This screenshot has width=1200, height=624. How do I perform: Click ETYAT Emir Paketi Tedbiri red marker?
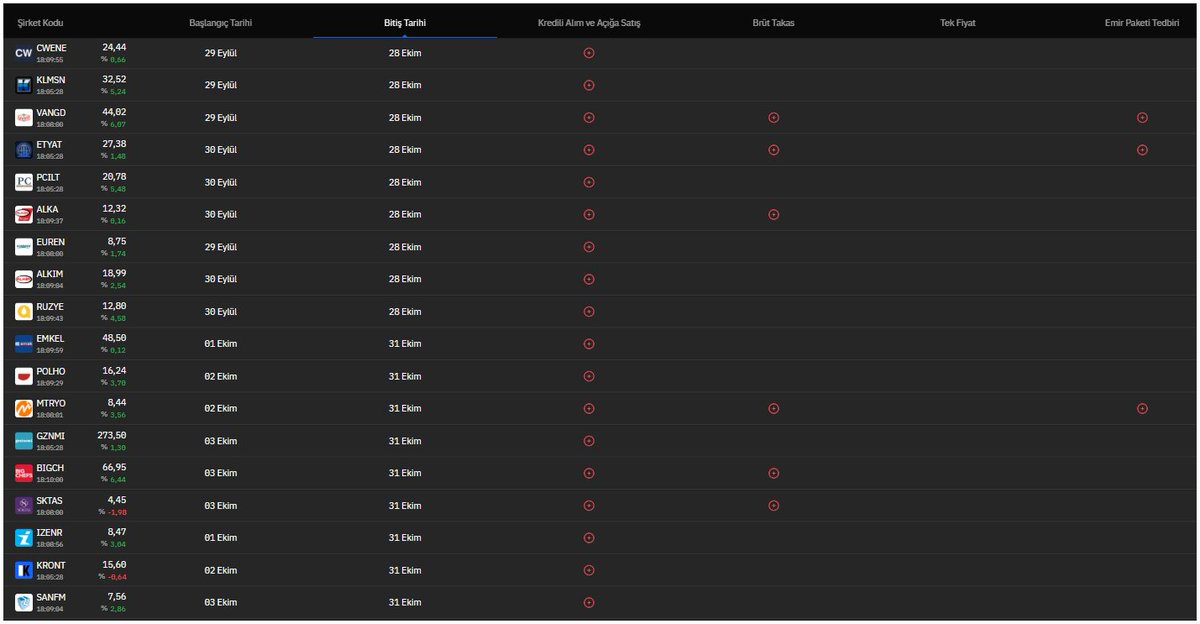1142,150
